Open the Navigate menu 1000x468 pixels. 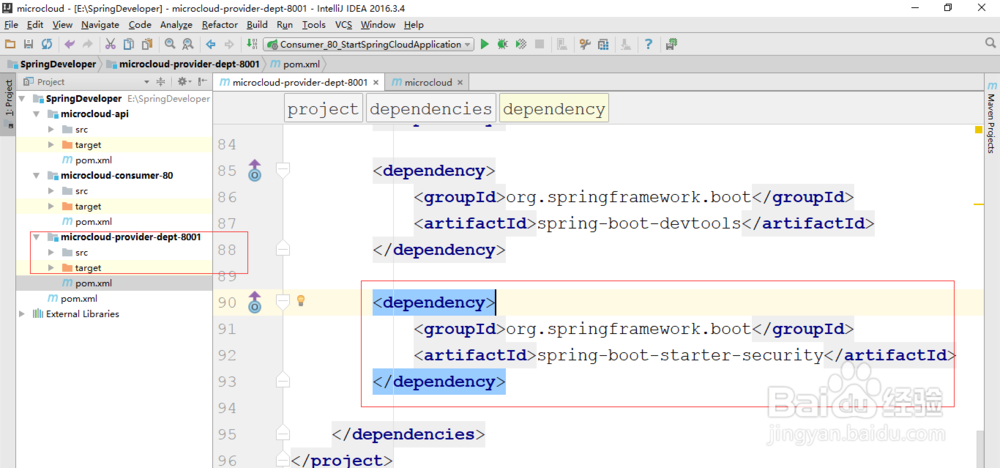click(100, 25)
